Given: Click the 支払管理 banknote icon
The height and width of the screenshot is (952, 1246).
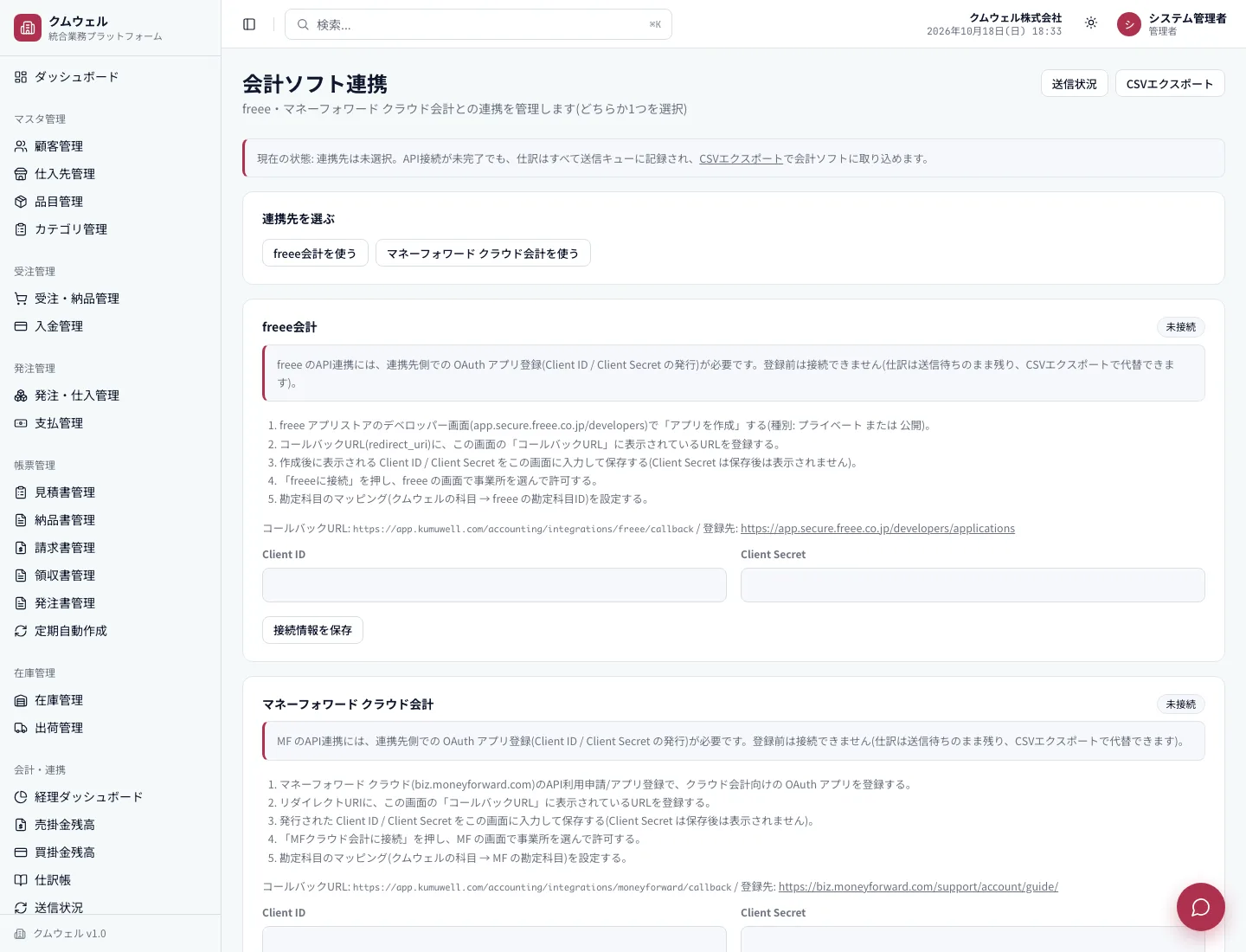Looking at the screenshot, I should (21, 423).
